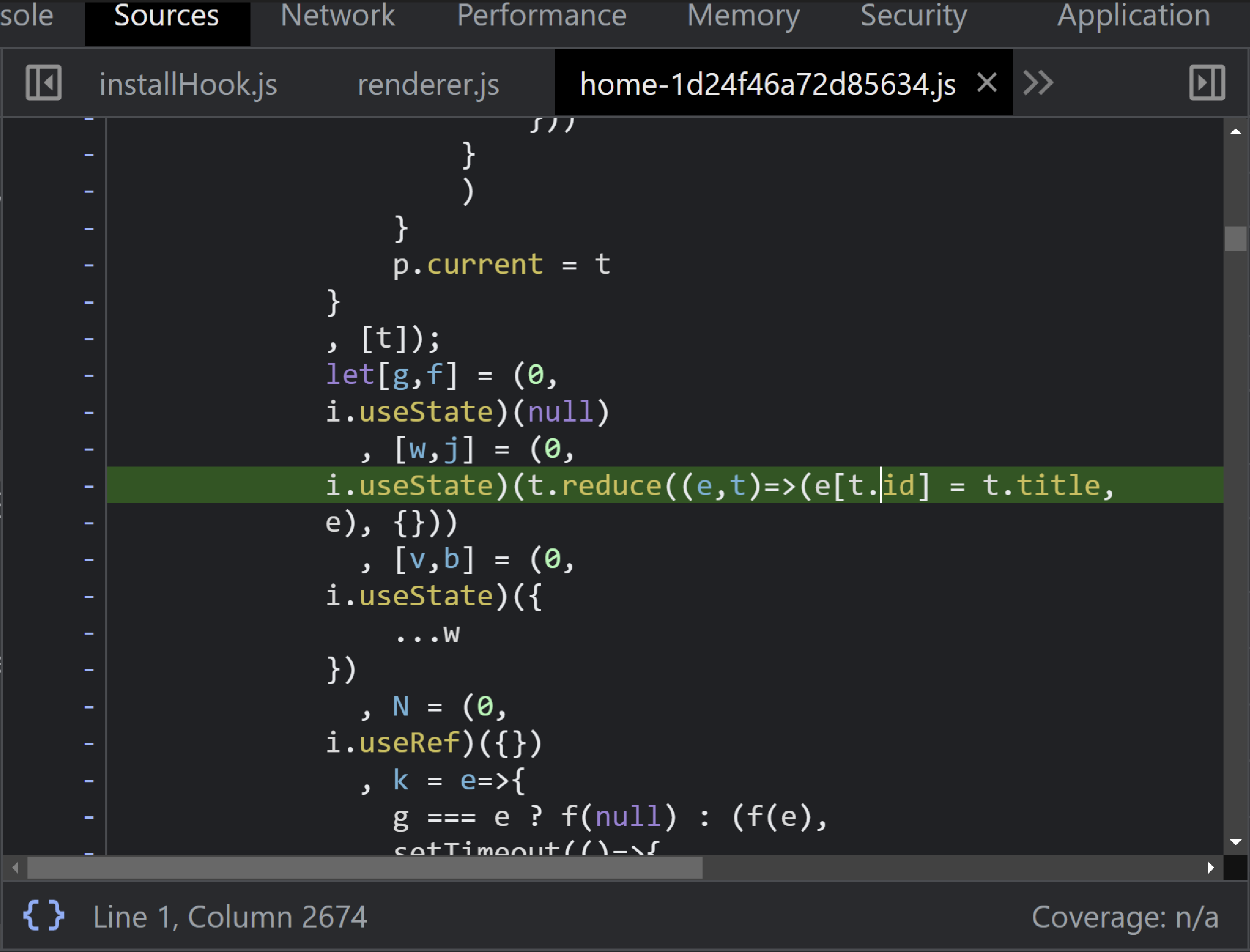Click the vertical scrollbar down arrow
The image size is (1250, 952).
(1235, 842)
